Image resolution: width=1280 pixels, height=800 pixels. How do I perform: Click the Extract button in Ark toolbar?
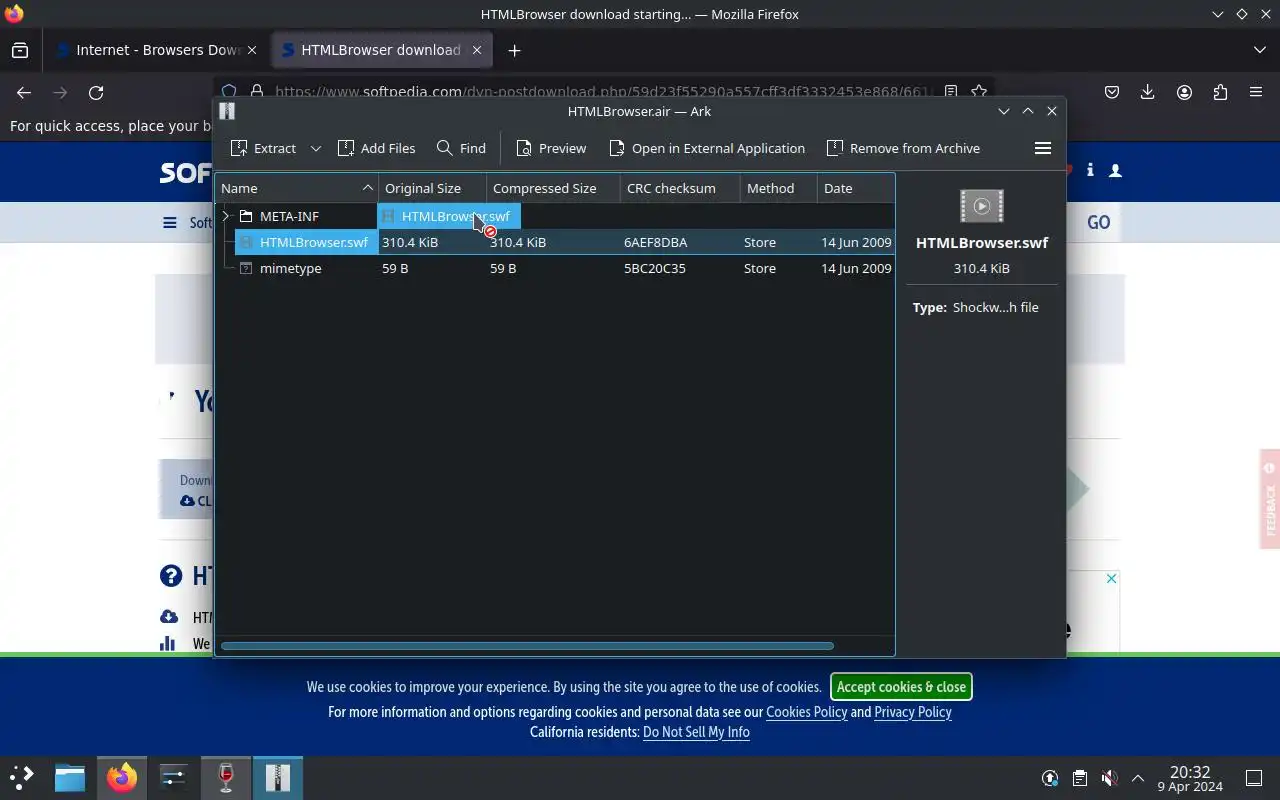point(263,148)
